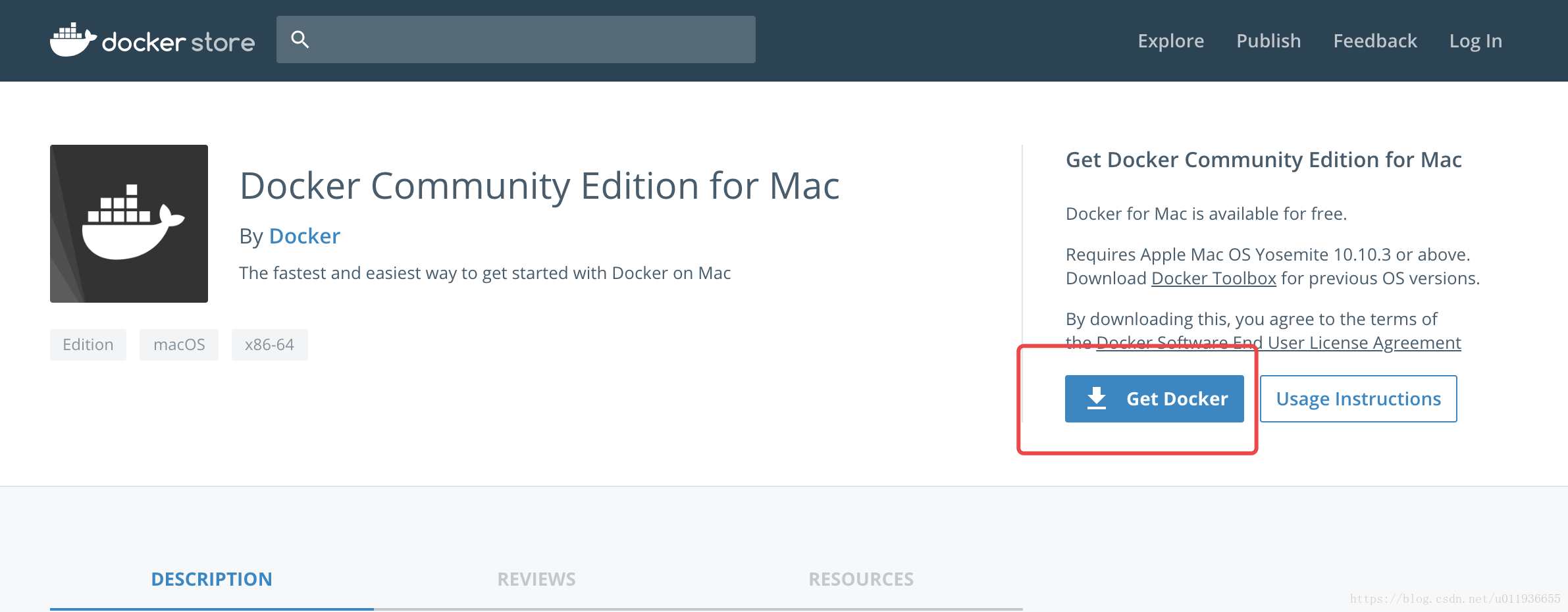Screen dimensions: 1568x612
Task: Click the Docker Community Edition for Mac title
Action: [x=540, y=186]
